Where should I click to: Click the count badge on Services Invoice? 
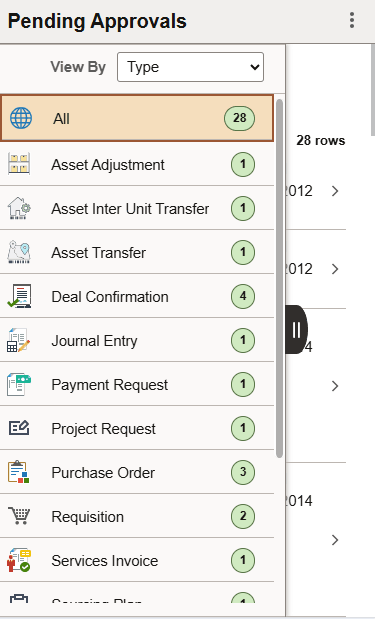(243, 560)
